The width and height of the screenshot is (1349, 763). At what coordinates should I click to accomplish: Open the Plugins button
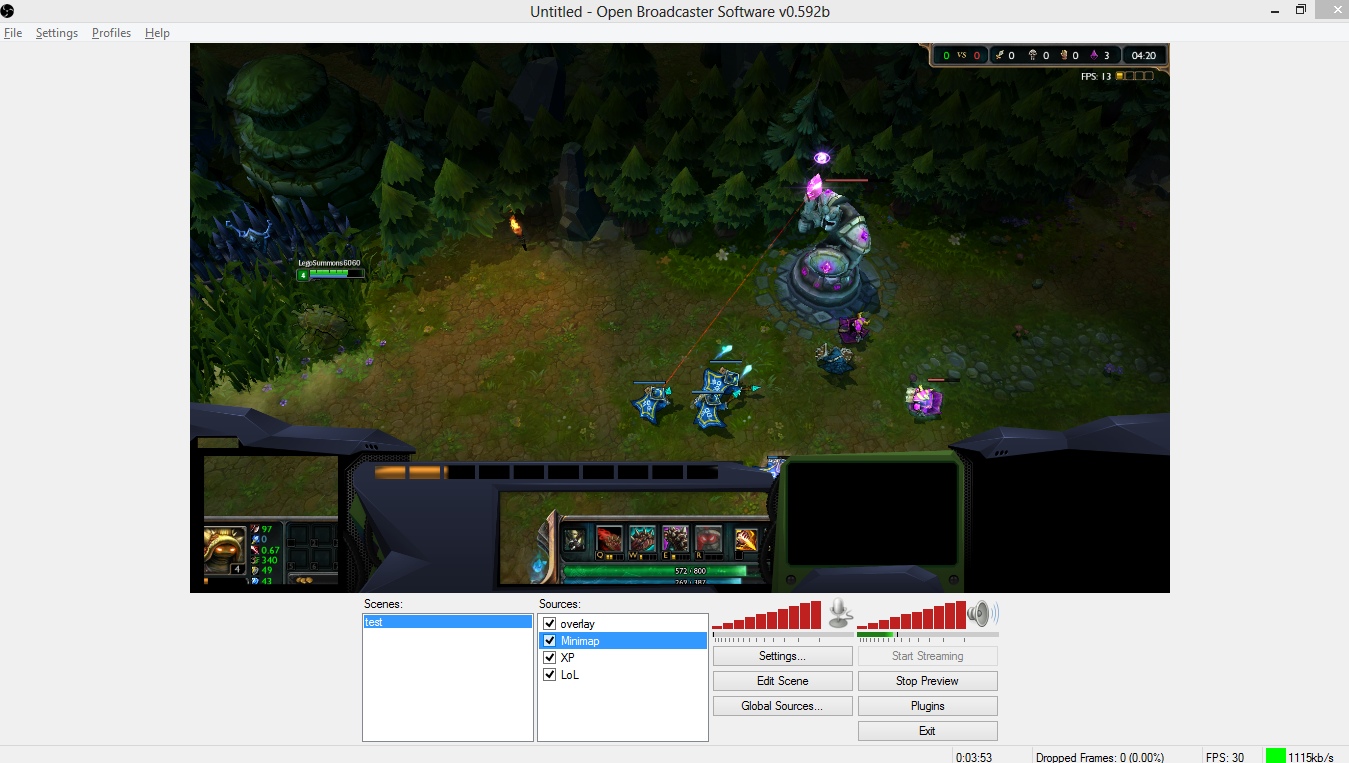pos(927,706)
